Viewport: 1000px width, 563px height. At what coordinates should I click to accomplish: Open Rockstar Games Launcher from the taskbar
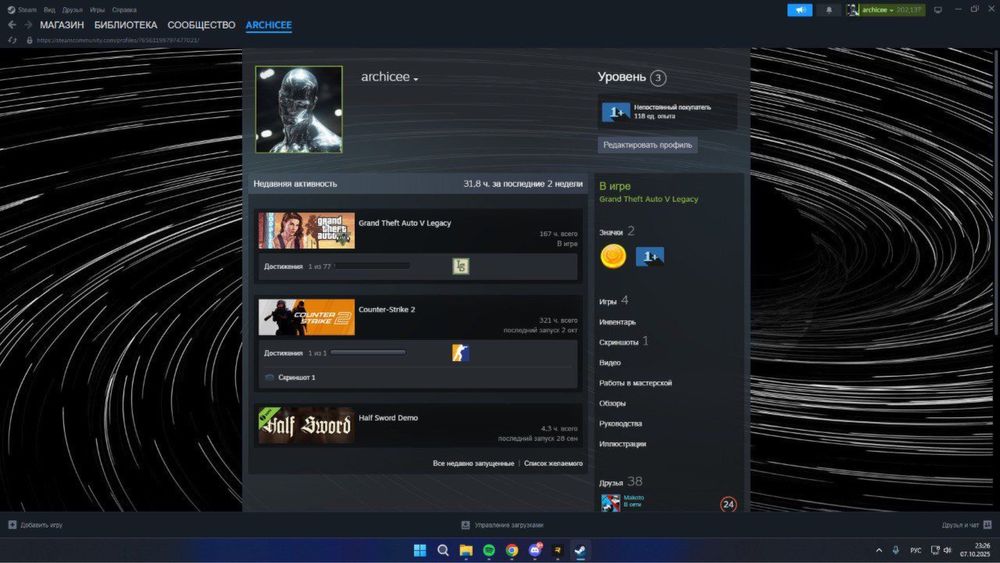[x=557, y=550]
